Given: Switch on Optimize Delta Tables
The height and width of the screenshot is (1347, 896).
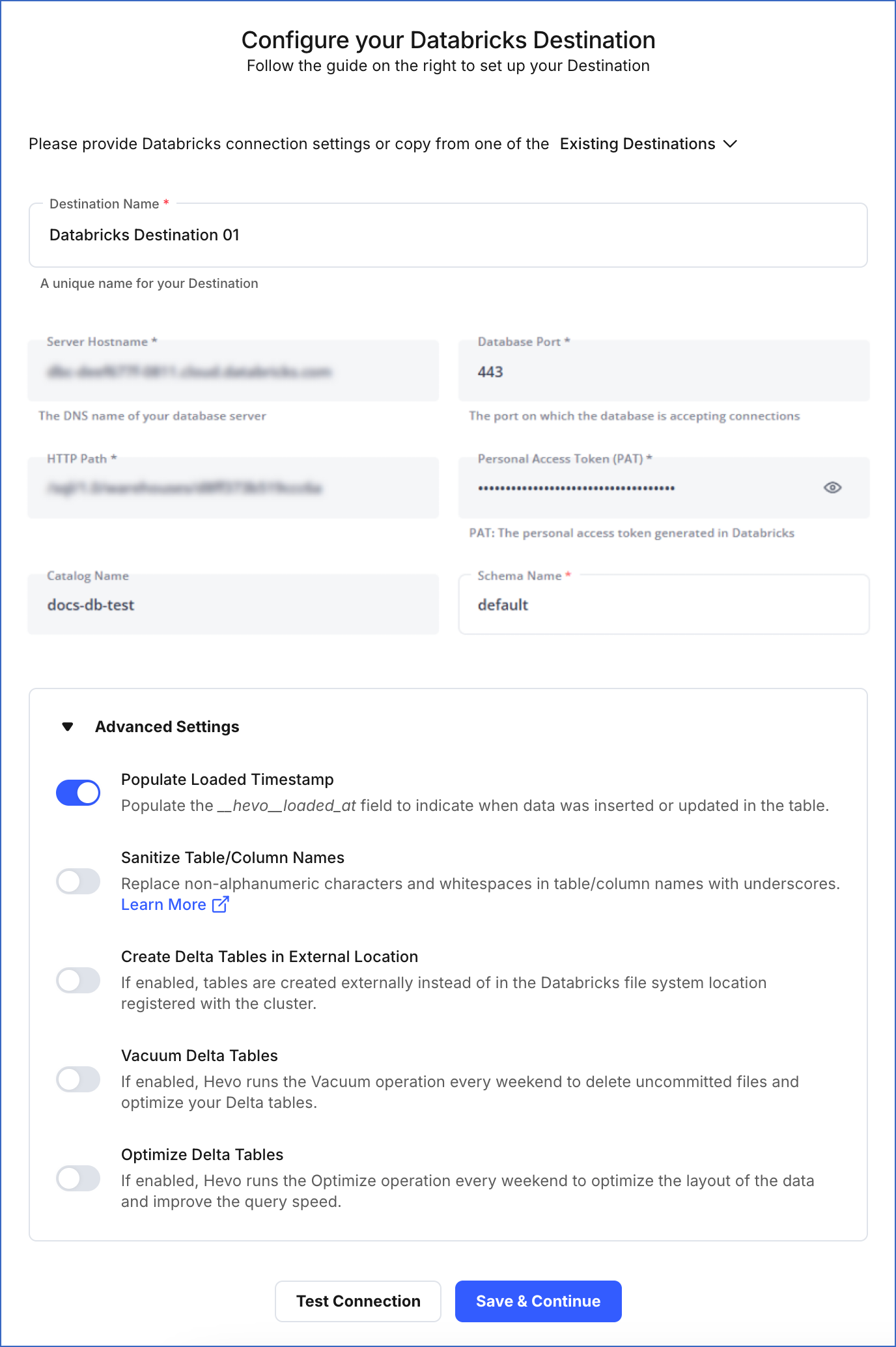Looking at the screenshot, I should tap(78, 1178).
